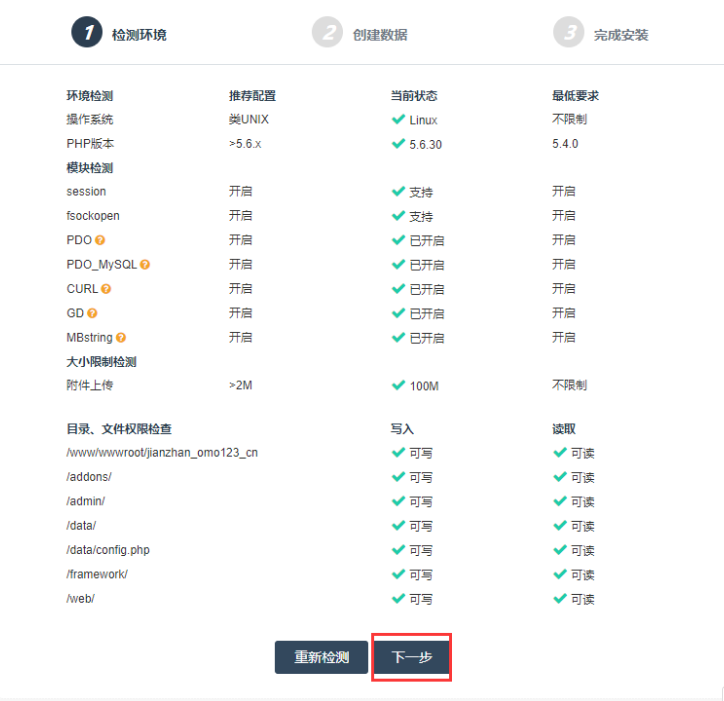Screen dimensions: 724x701
Task: Click the /web/ 可读 checkmark
Action: click(560, 598)
